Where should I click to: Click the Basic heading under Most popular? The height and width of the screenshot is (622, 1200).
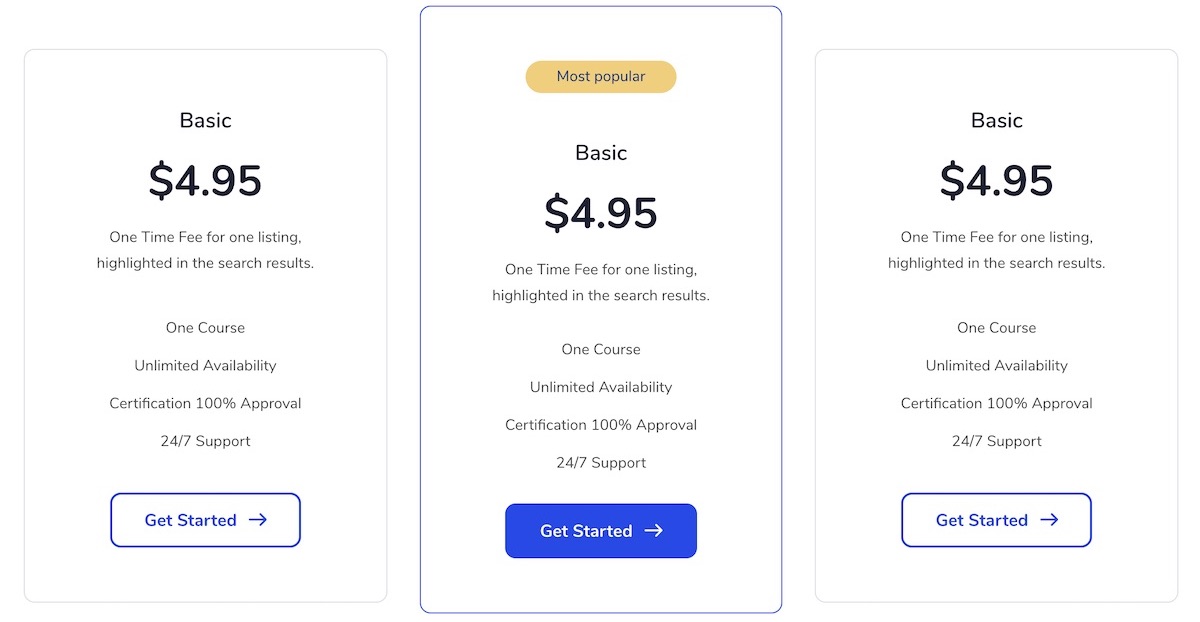[601, 153]
